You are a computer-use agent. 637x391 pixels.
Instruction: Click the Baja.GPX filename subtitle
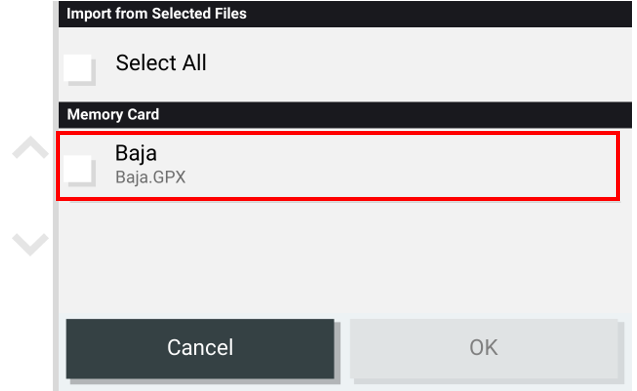[x=150, y=177]
